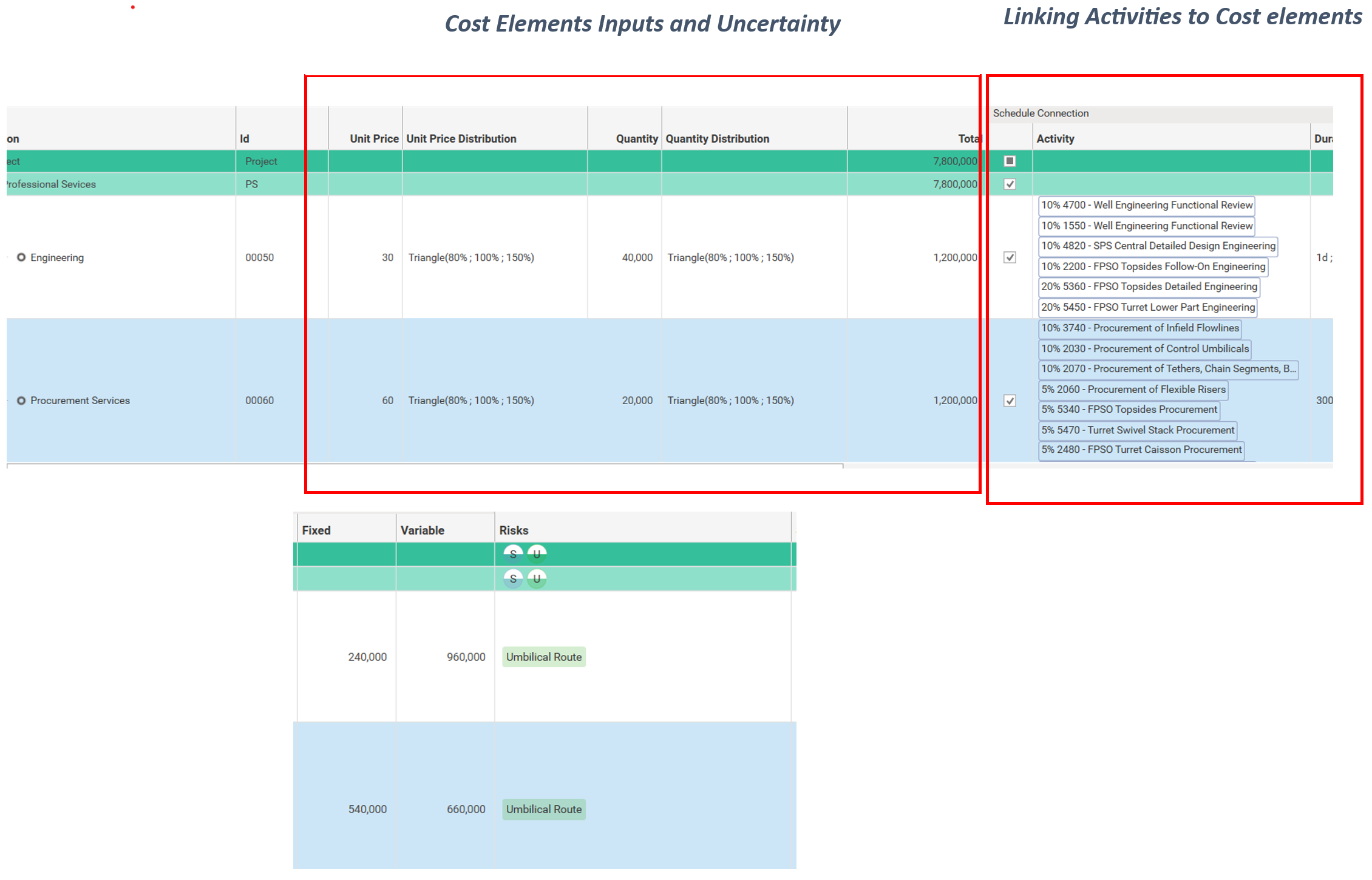
Task: Click the circle icon beside Engineering
Action: (21, 257)
